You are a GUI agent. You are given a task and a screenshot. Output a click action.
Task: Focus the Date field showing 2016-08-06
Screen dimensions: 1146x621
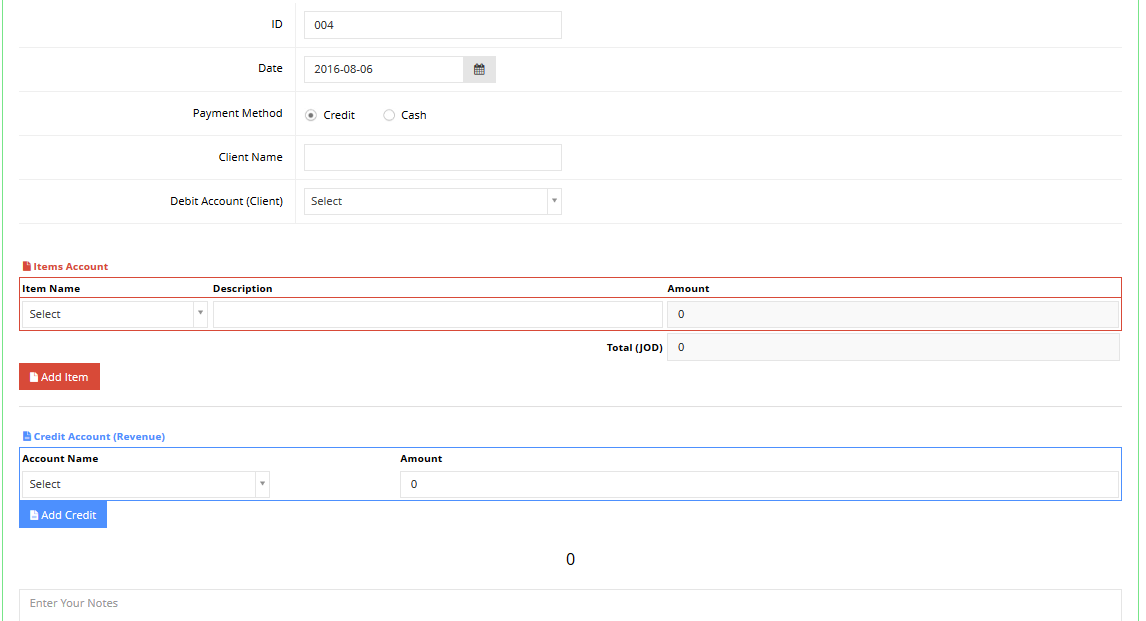(384, 69)
